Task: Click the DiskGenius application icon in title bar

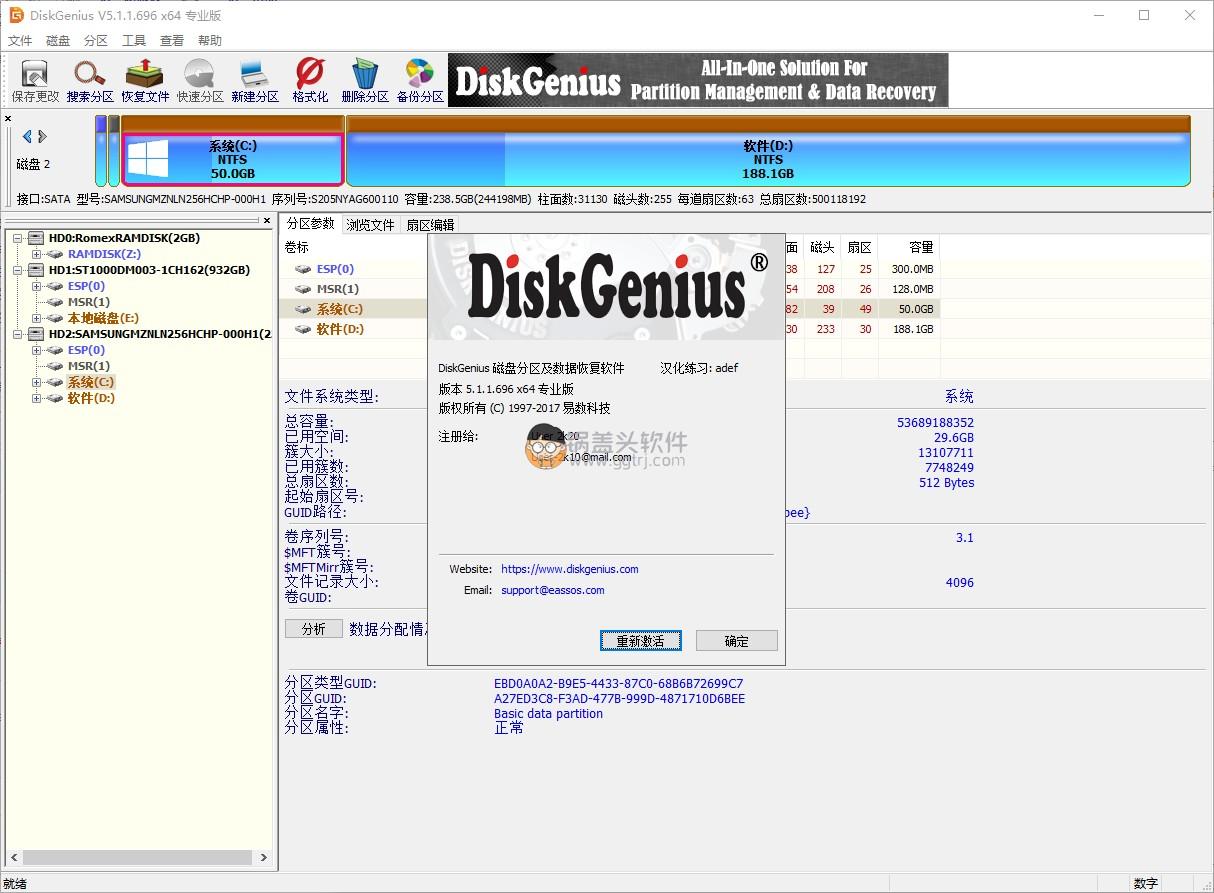Action: click(15, 15)
